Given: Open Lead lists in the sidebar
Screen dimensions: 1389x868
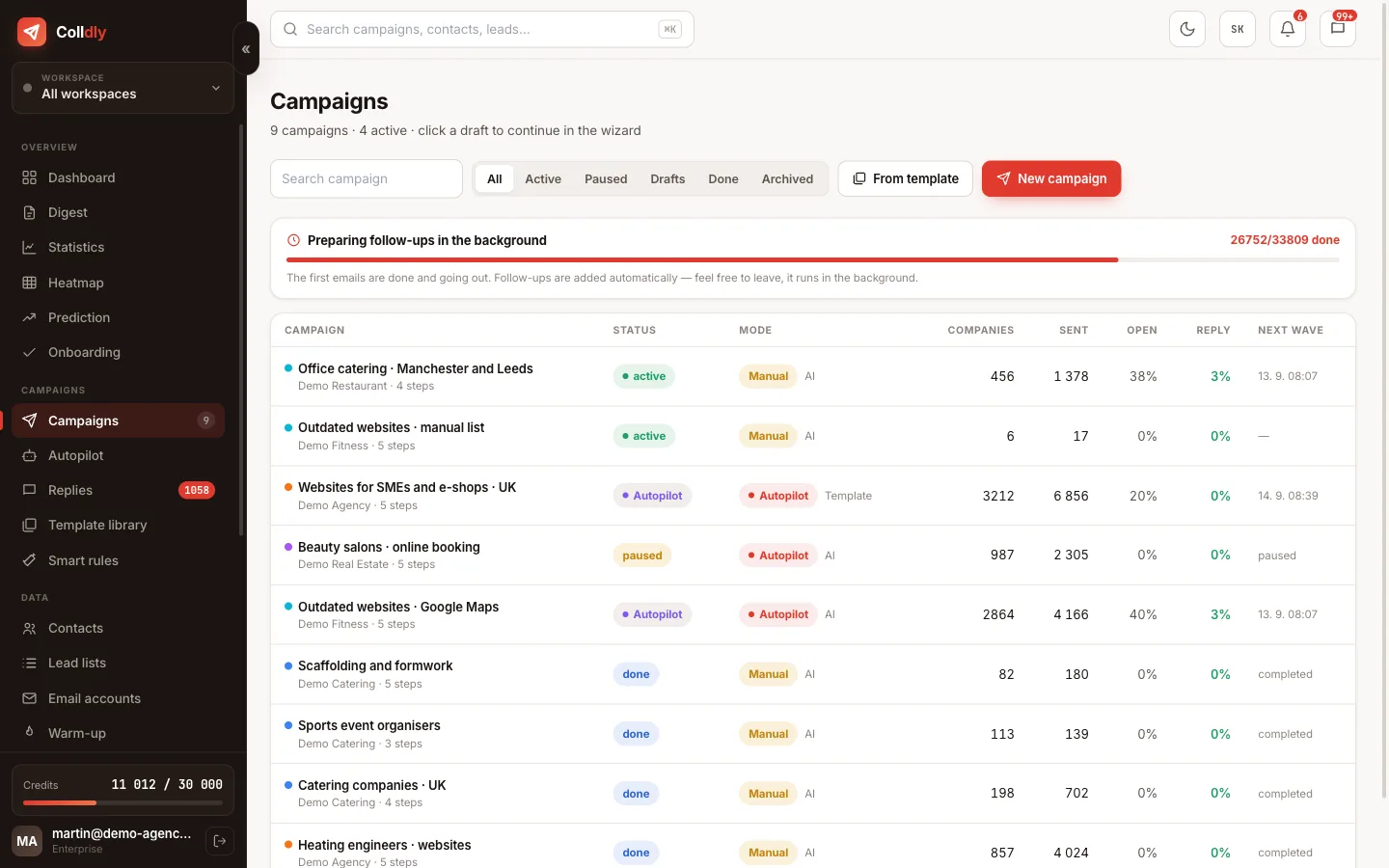Looking at the screenshot, I should coord(118,663).
